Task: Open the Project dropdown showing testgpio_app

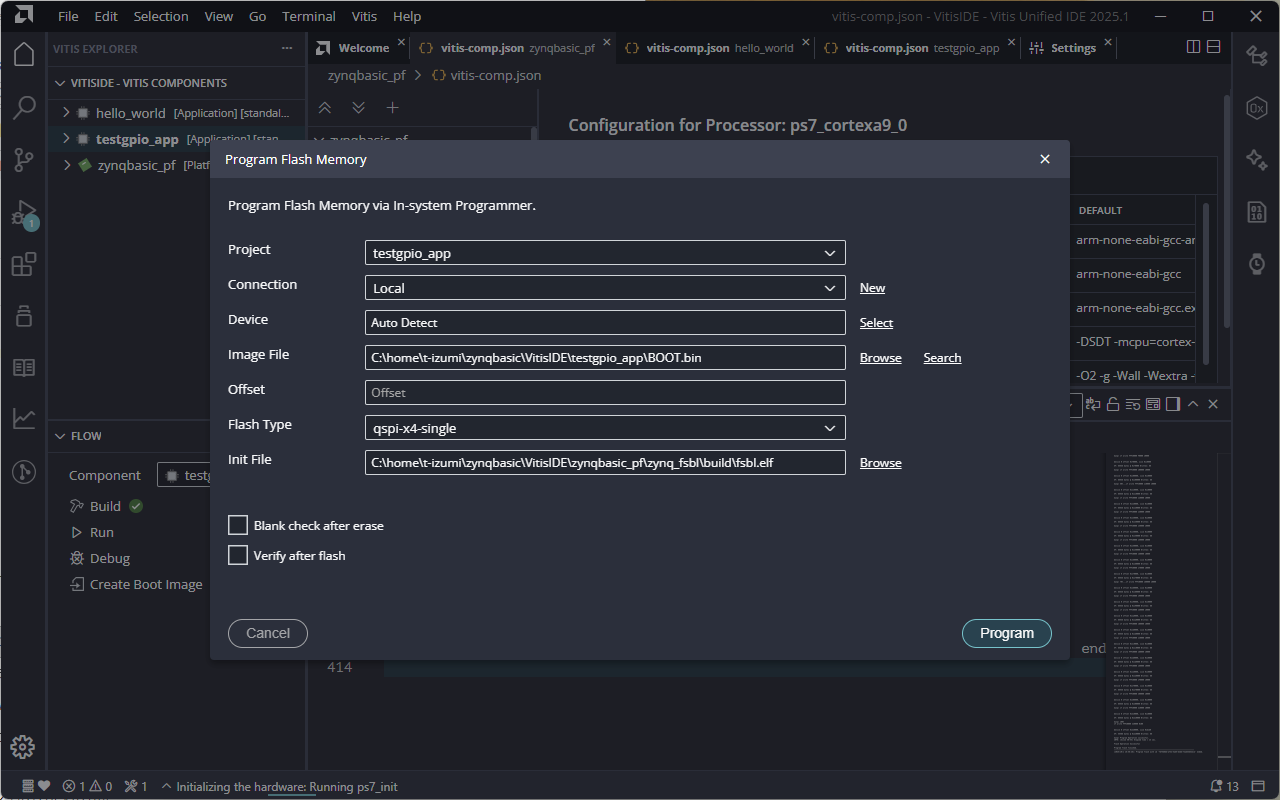Action: 605,253
